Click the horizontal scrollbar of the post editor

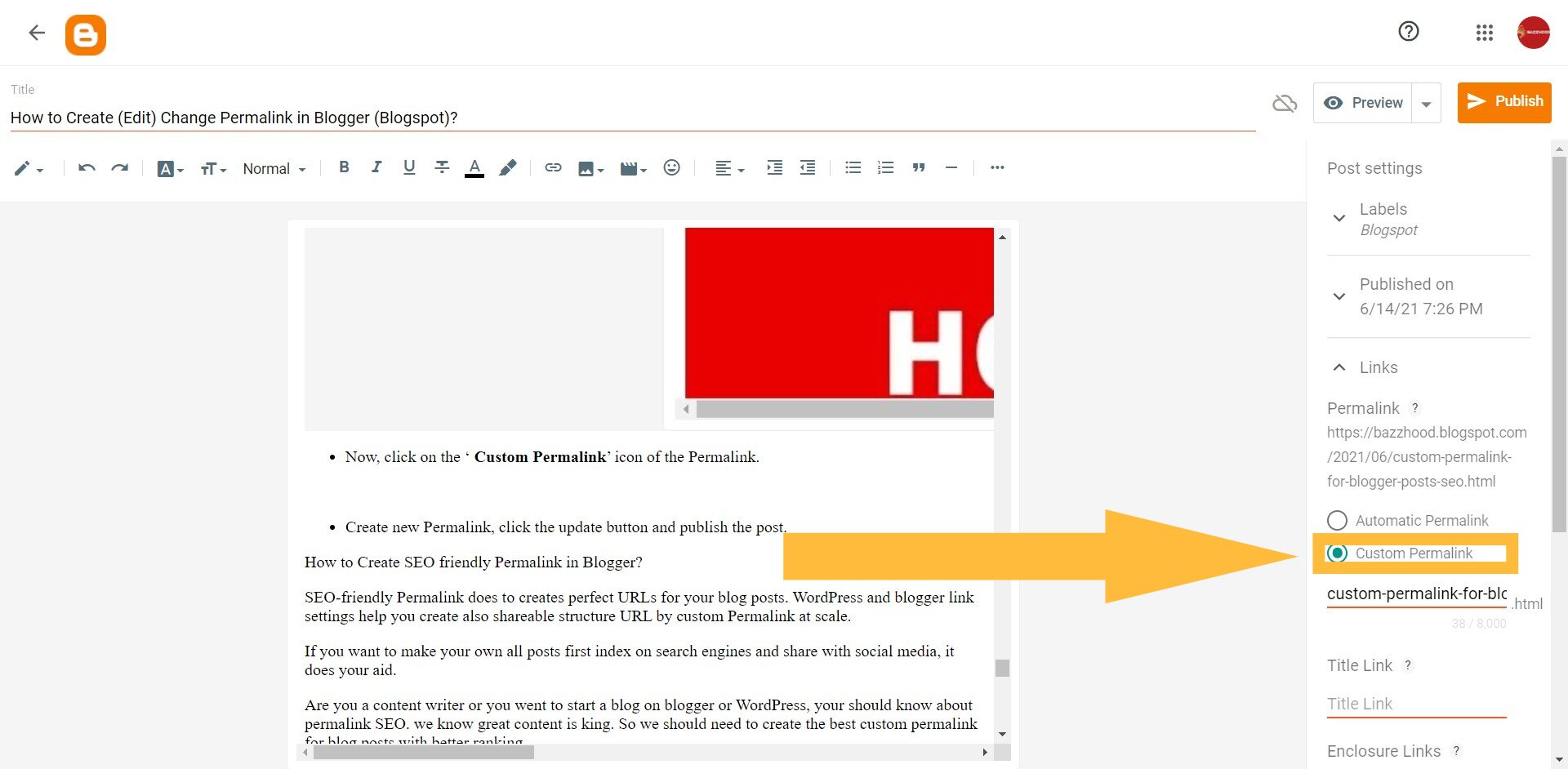423,752
